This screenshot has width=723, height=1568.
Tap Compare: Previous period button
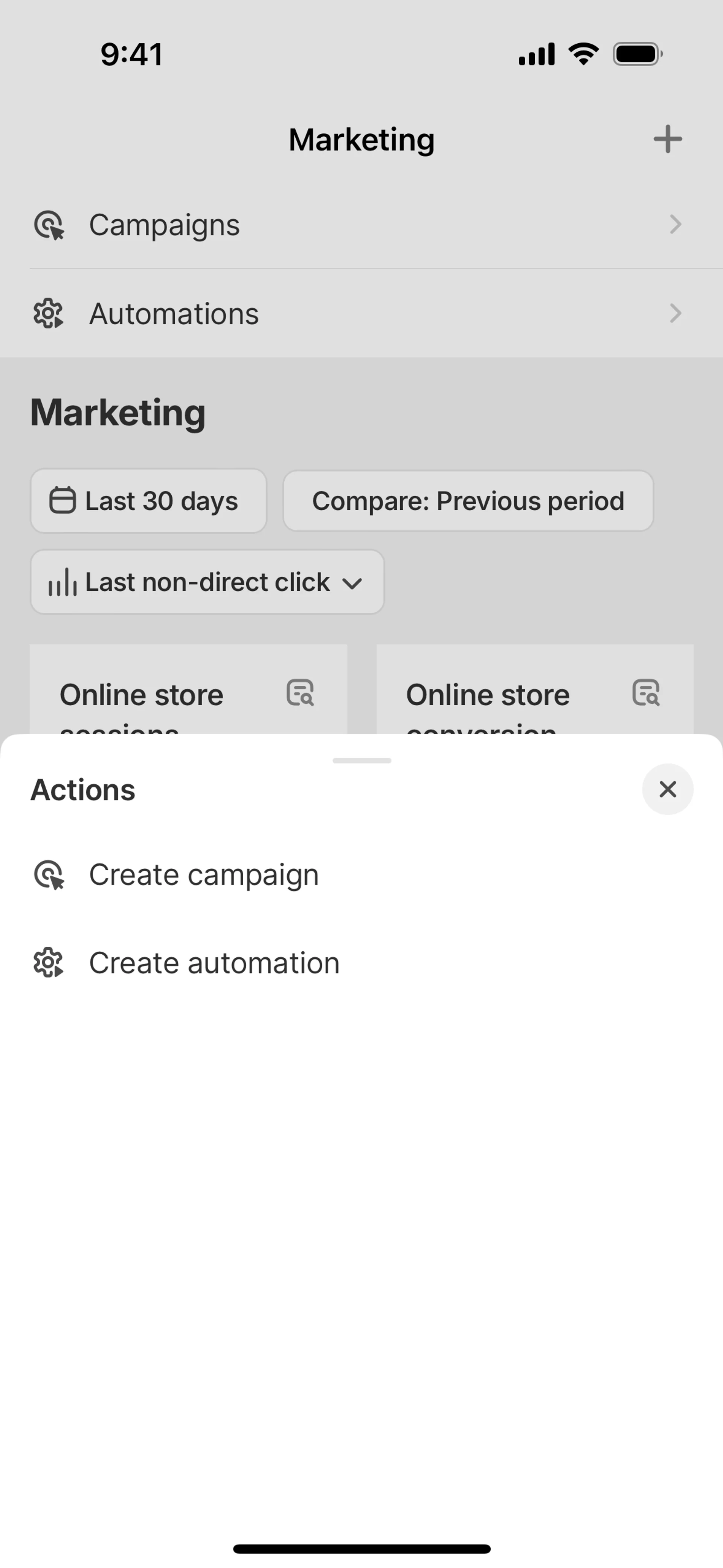(468, 501)
